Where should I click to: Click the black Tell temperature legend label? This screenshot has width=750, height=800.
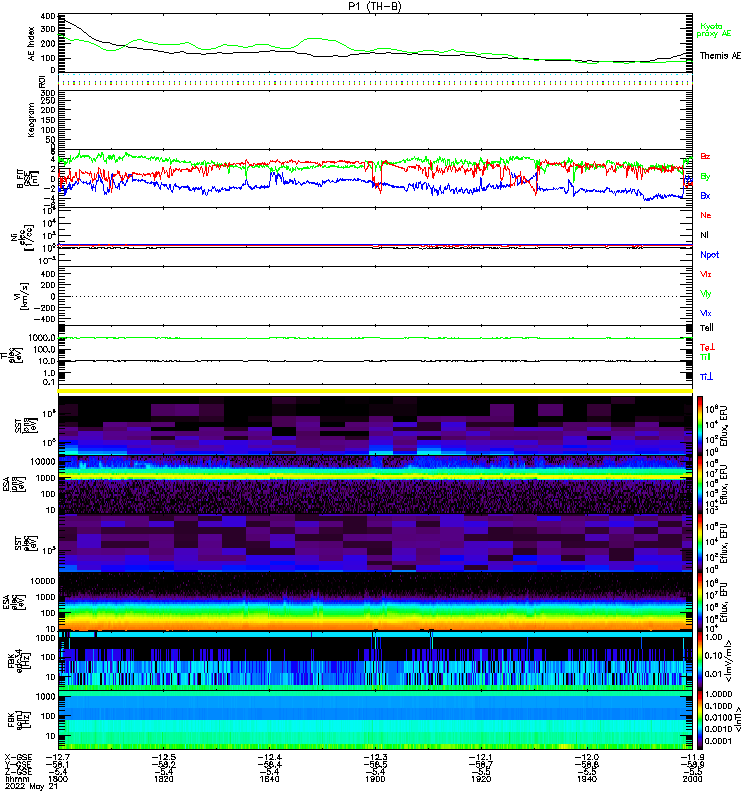(x=707, y=328)
